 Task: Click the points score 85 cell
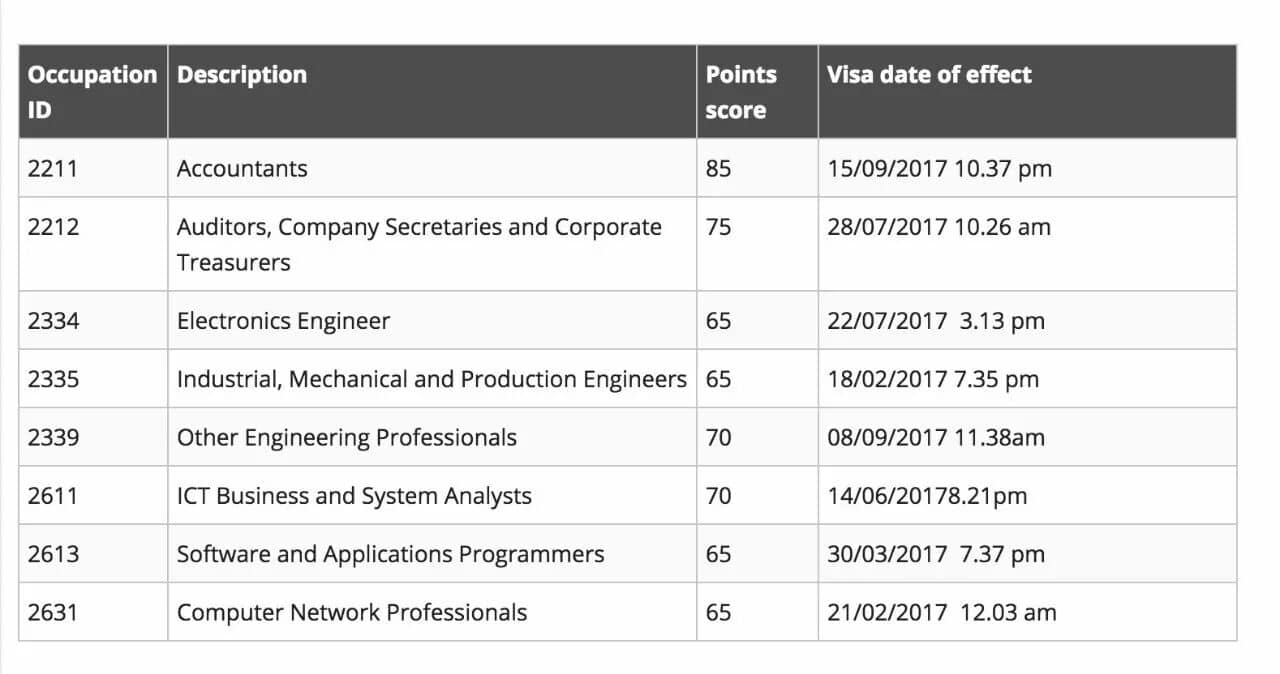click(x=757, y=168)
